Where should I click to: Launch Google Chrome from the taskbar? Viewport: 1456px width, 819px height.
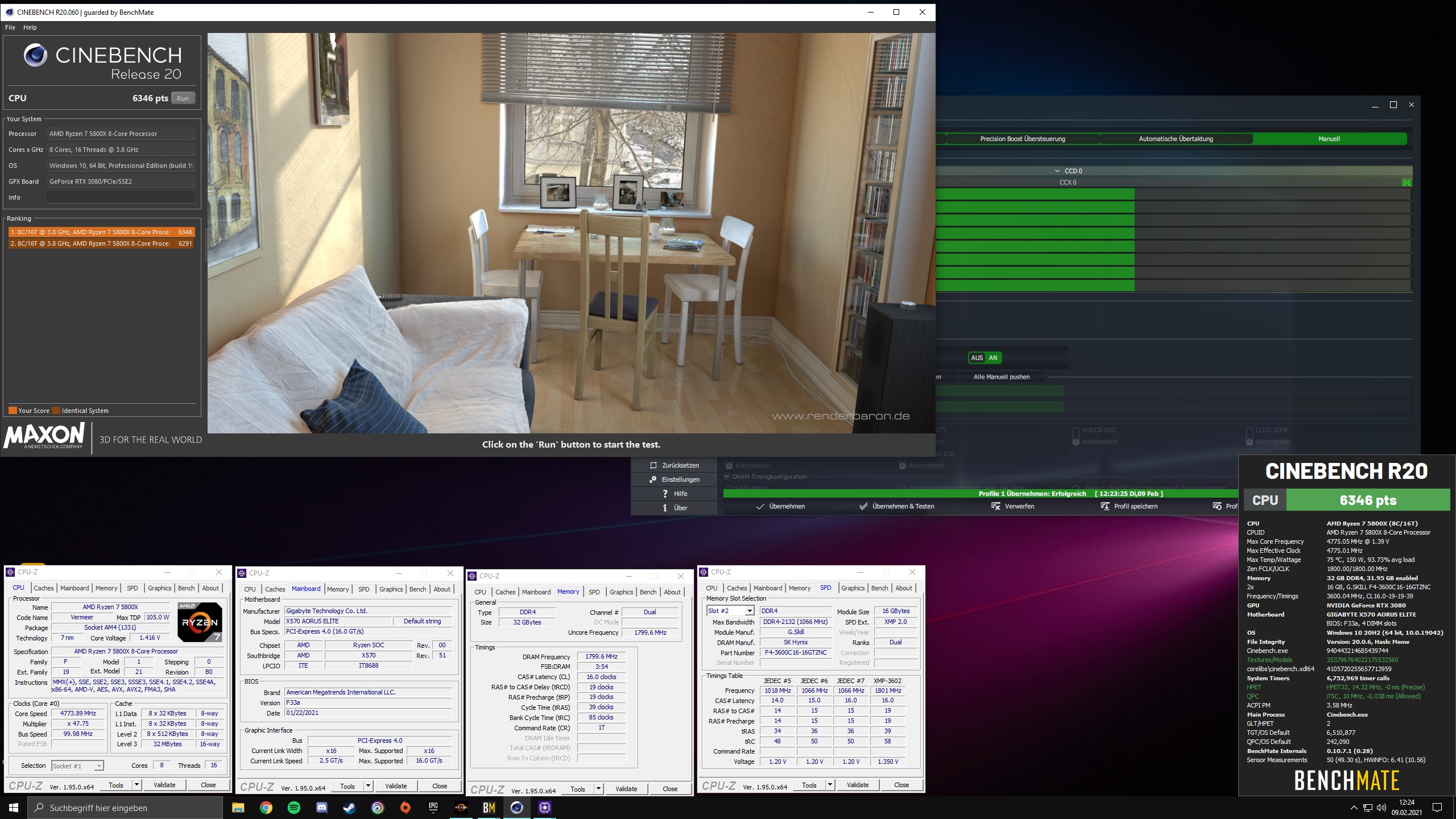[x=266, y=808]
